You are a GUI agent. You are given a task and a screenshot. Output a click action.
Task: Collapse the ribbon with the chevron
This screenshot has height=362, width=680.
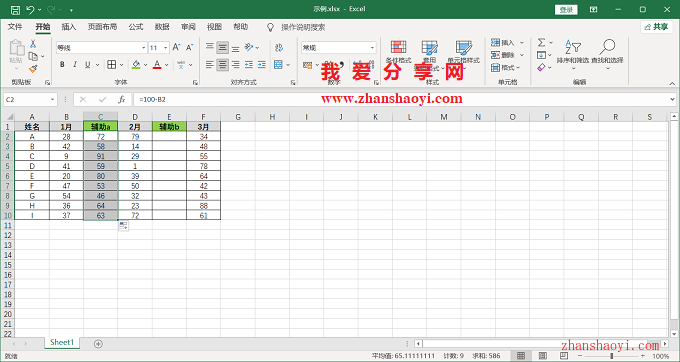click(672, 83)
